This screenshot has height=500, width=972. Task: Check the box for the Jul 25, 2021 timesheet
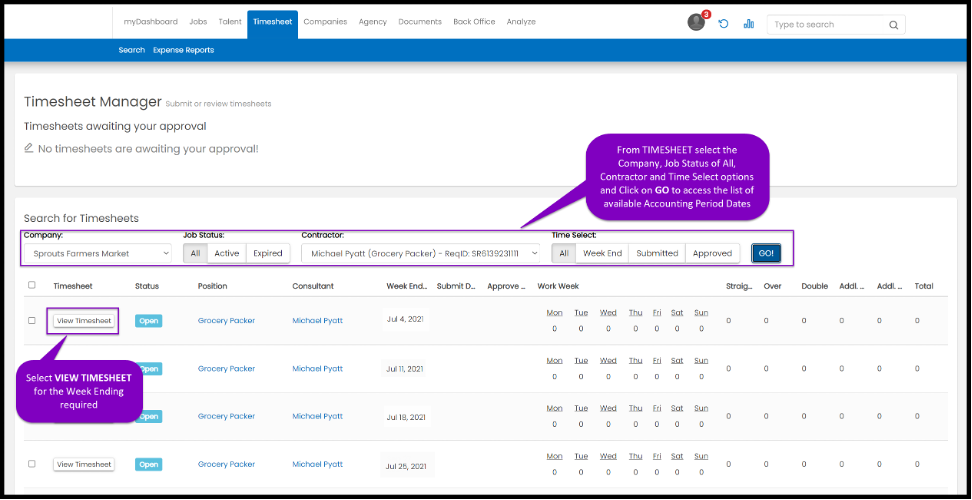[x=32, y=464]
